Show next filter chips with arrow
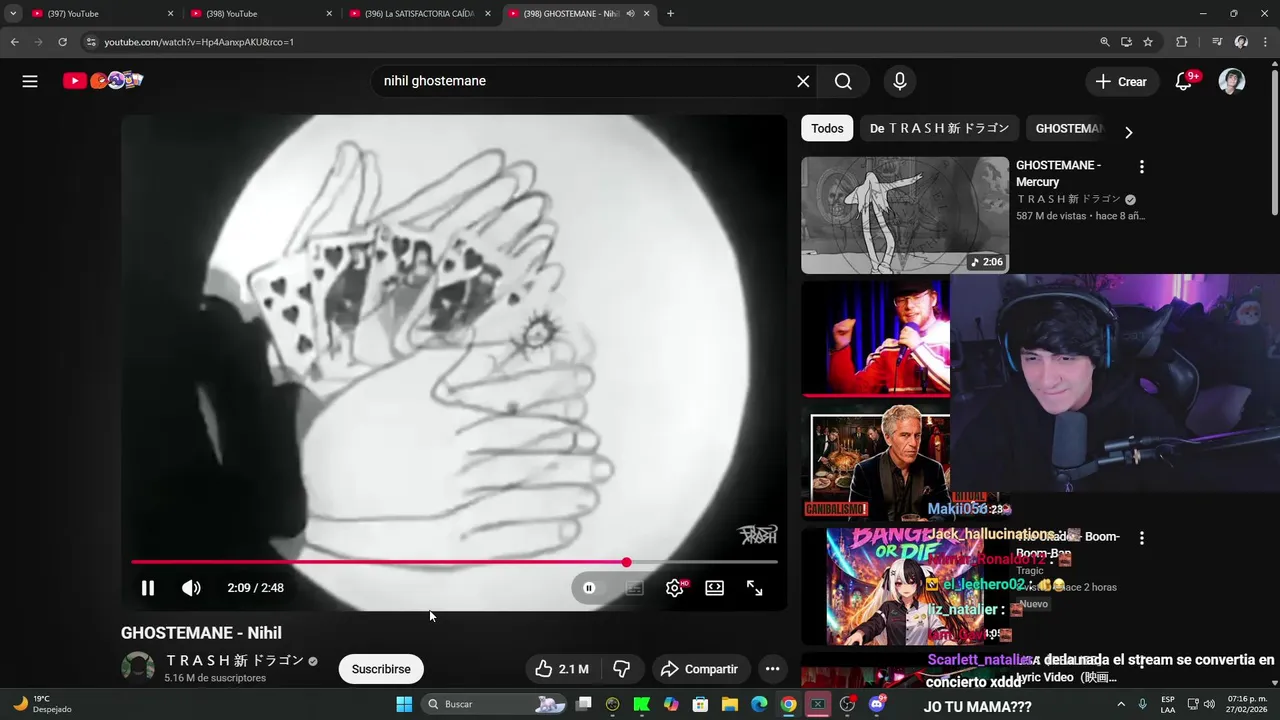1280x720 pixels. [x=1128, y=132]
